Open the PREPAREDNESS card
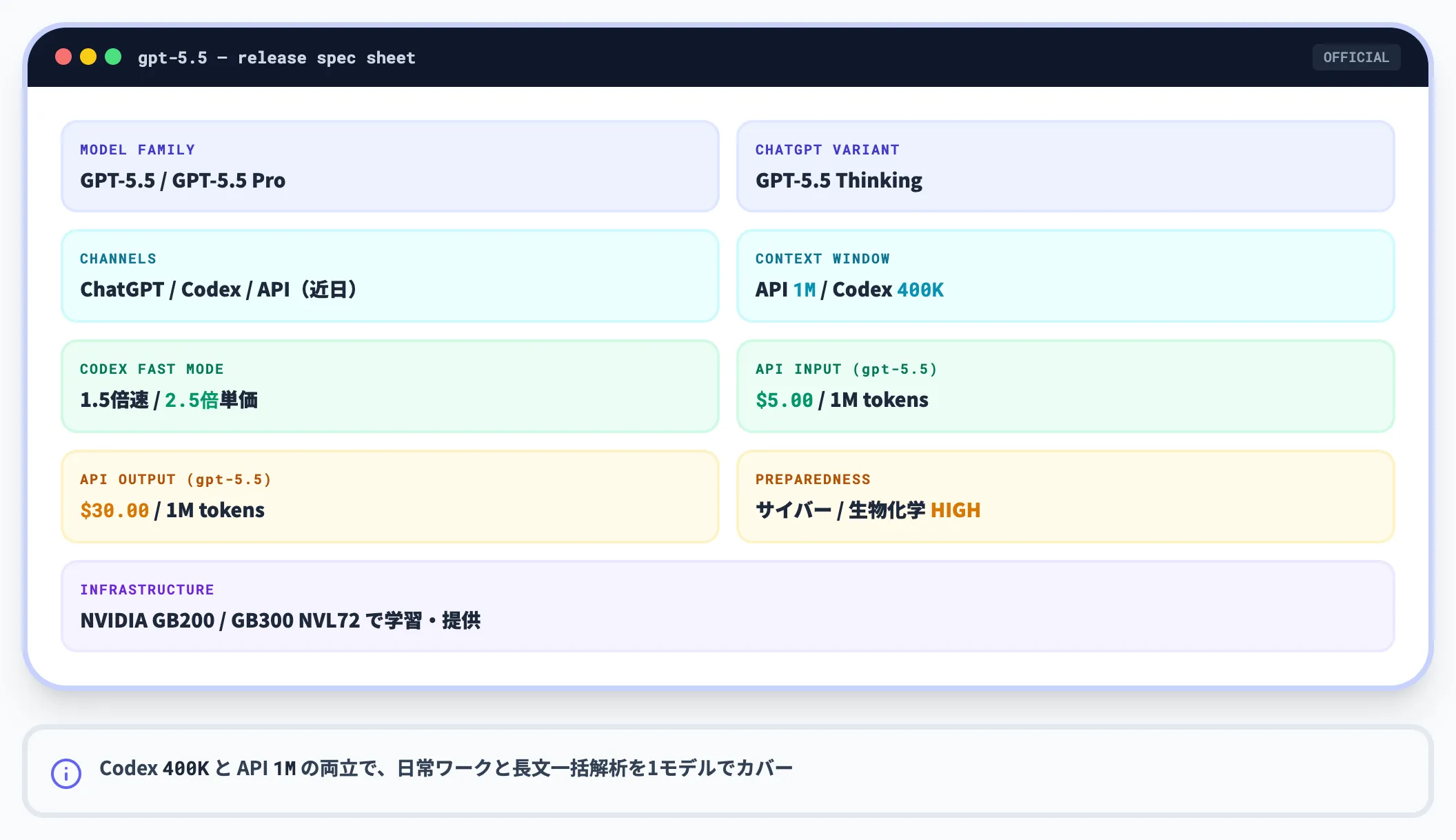The width and height of the screenshot is (1456, 840). [1067, 496]
